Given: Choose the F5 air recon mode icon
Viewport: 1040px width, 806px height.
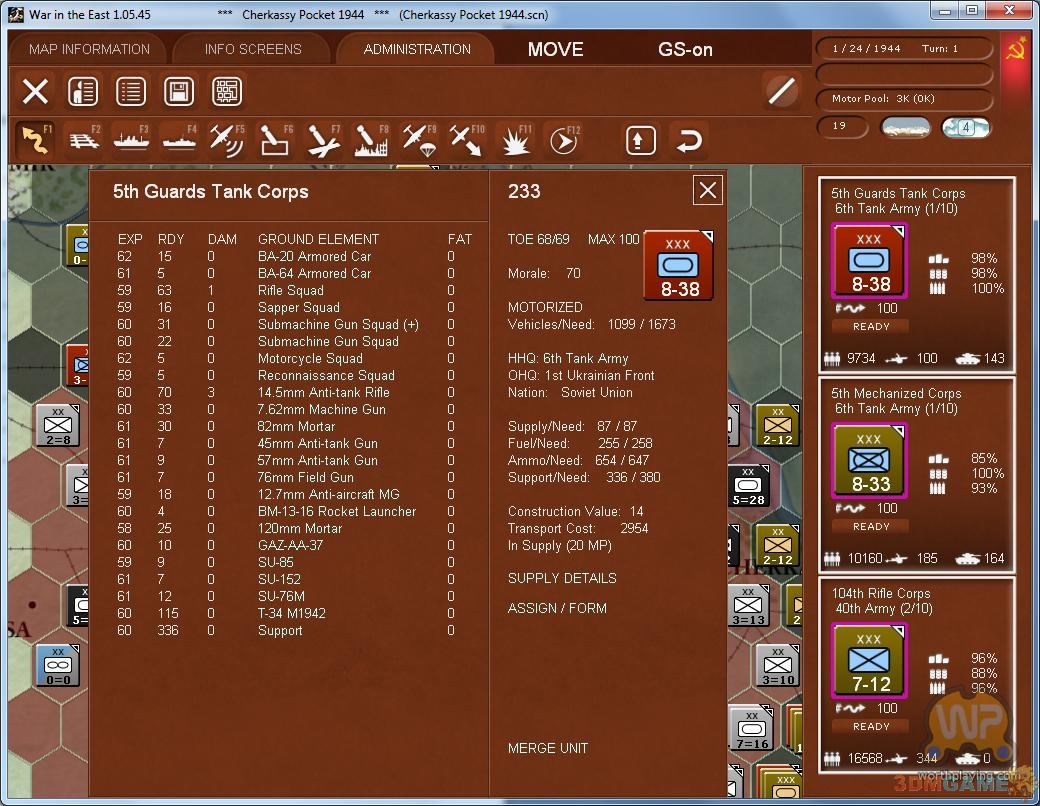Looking at the screenshot, I should point(227,140).
